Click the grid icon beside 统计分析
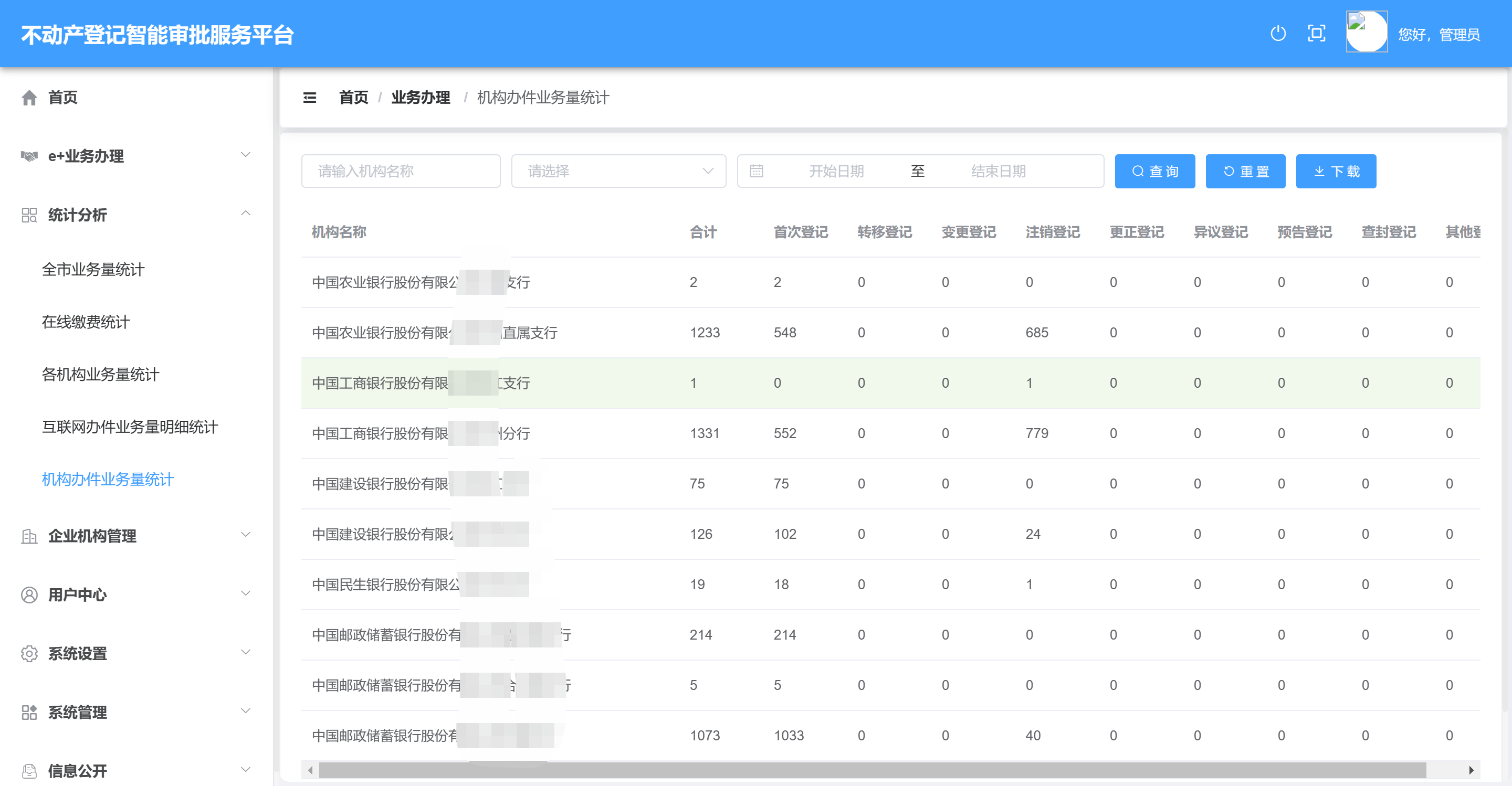The height and width of the screenshot is (786, 1512). click(x=29, y=215)
